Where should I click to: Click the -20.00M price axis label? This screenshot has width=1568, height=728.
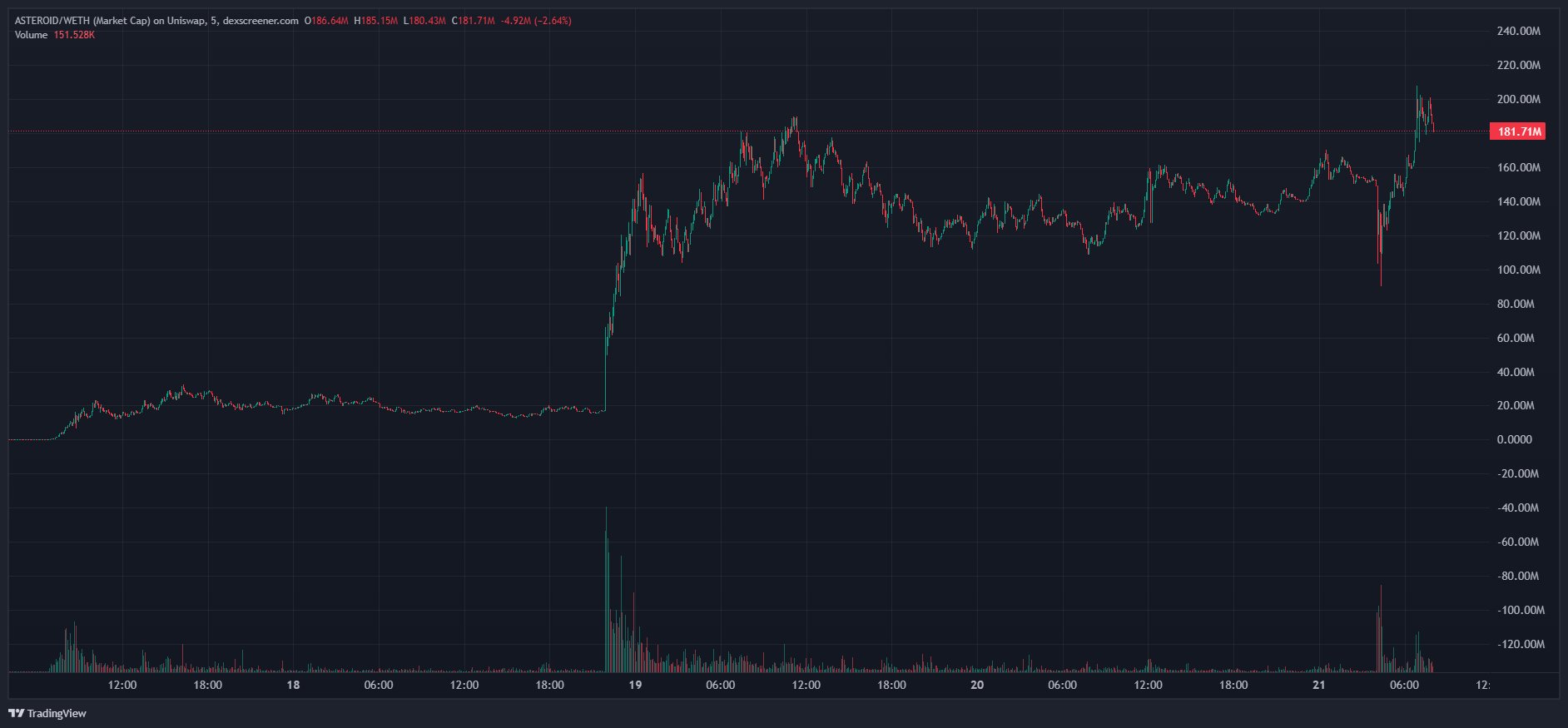click(x=1517, y=473)
